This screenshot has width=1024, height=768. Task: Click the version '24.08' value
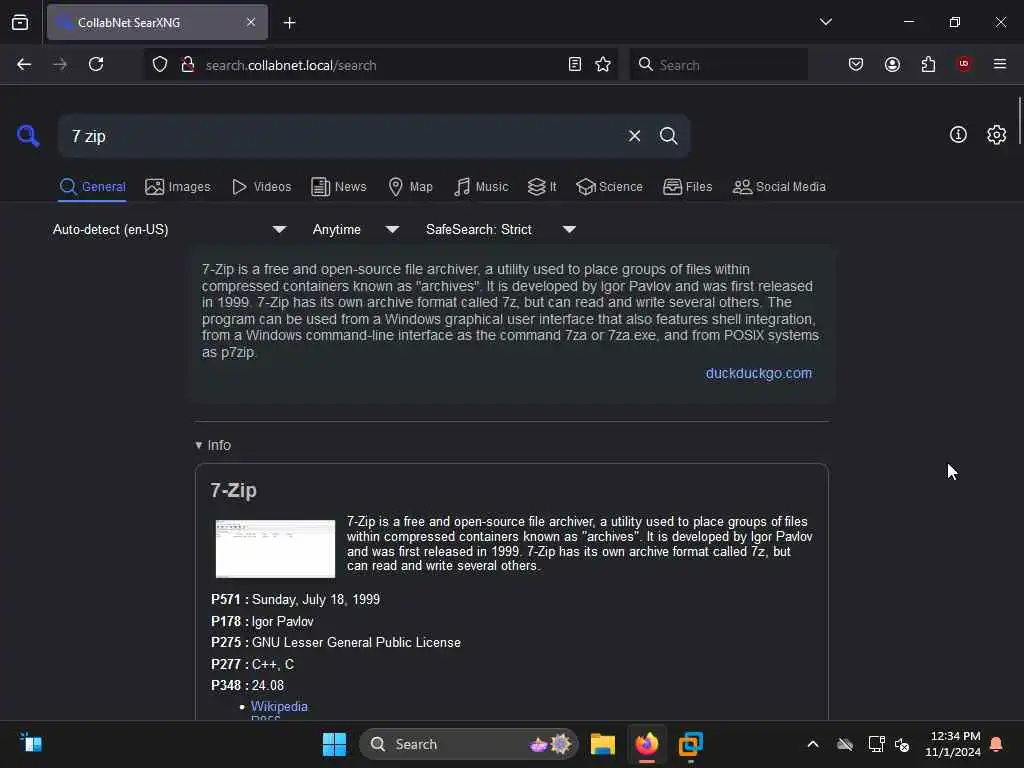tap(268, 686)
